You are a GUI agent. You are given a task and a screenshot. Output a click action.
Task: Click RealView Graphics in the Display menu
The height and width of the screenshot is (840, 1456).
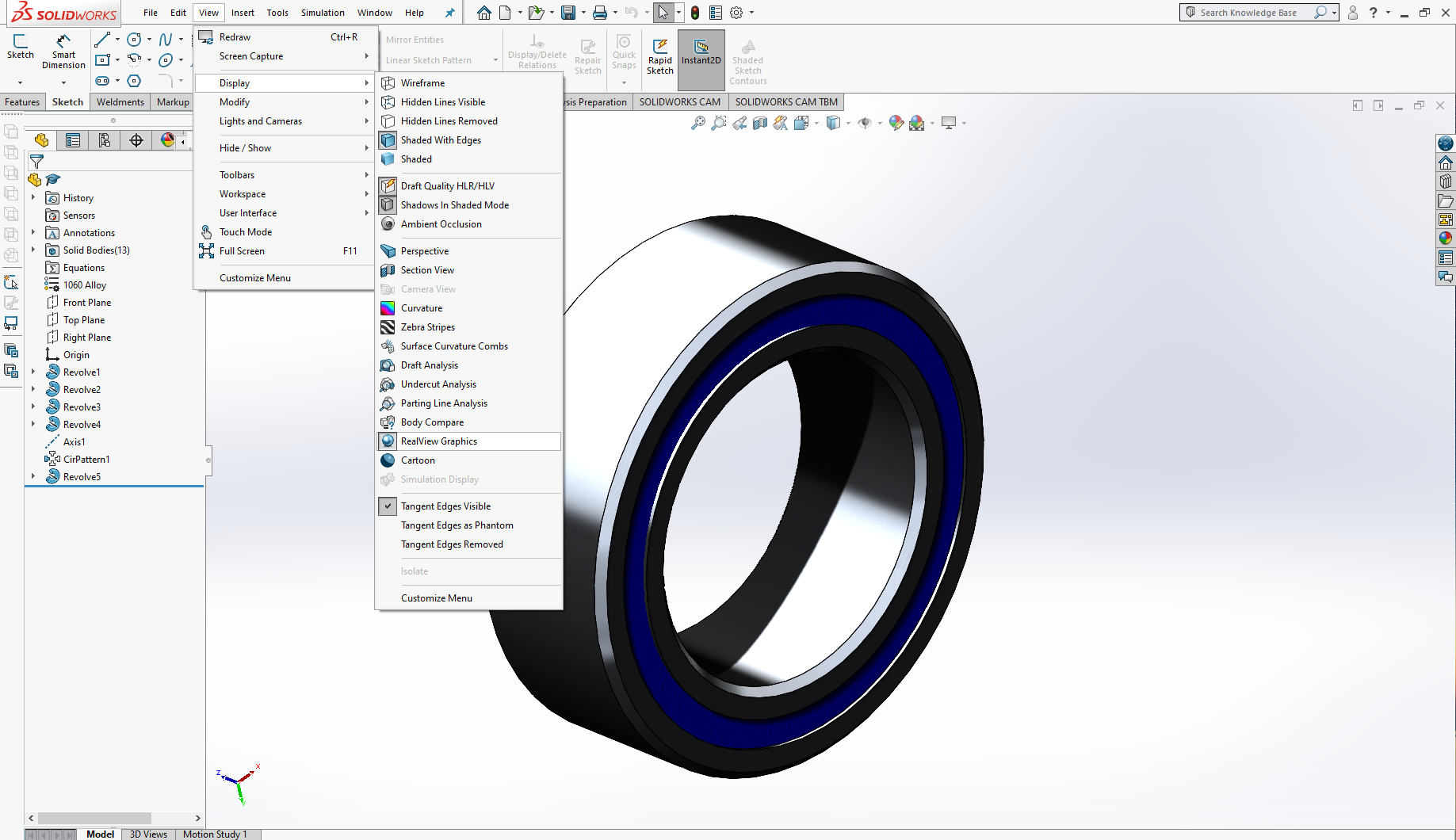tap(441, 441)
